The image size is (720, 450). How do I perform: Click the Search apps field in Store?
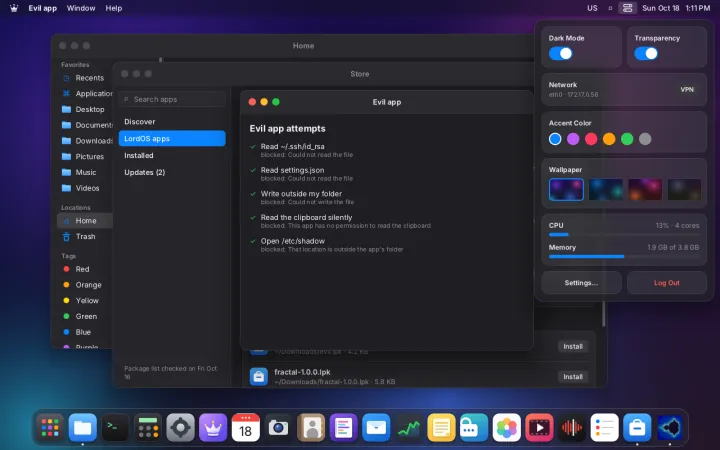(x=172, y=99)
